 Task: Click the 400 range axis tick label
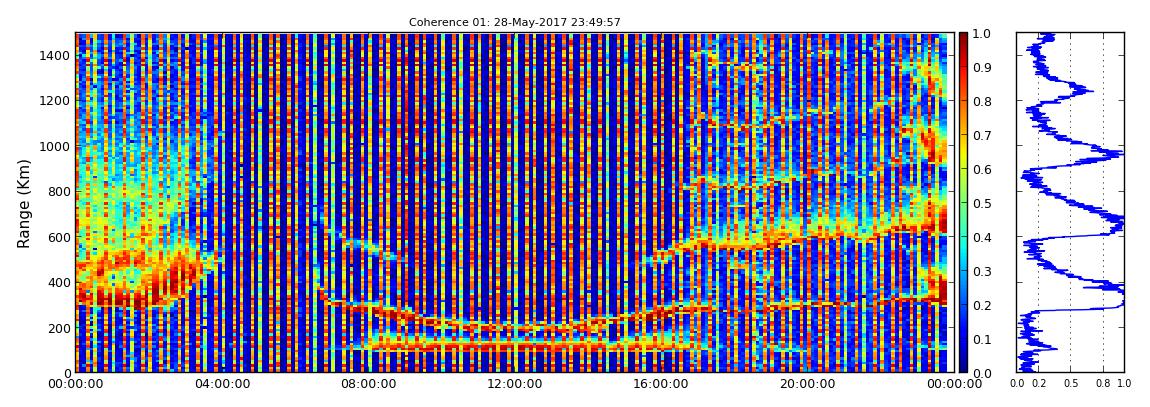point(59,283)
